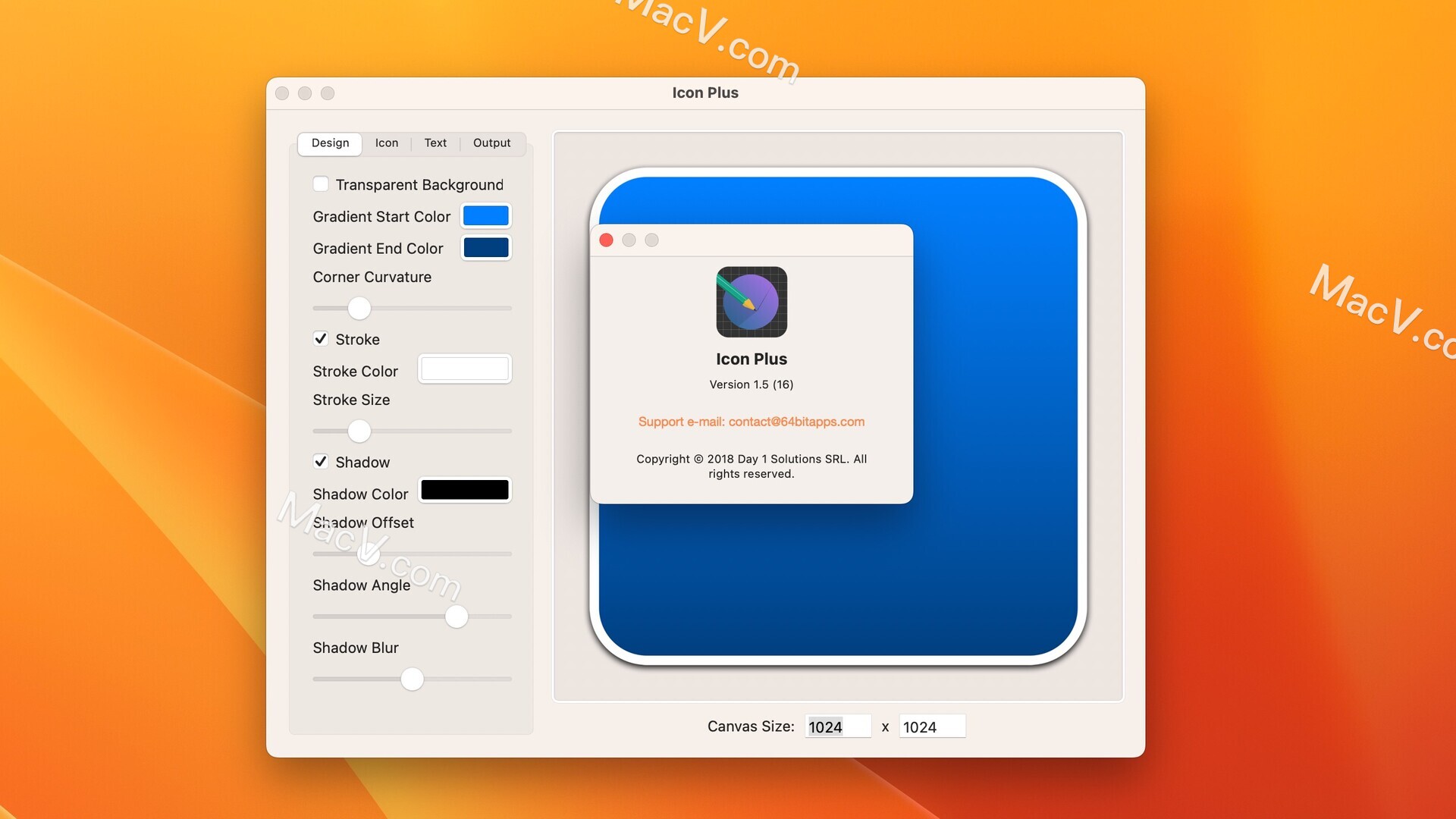Screen dimensions: 1456x819
Task: Focus the Canvas Size width field
Action: coord(838,726)
